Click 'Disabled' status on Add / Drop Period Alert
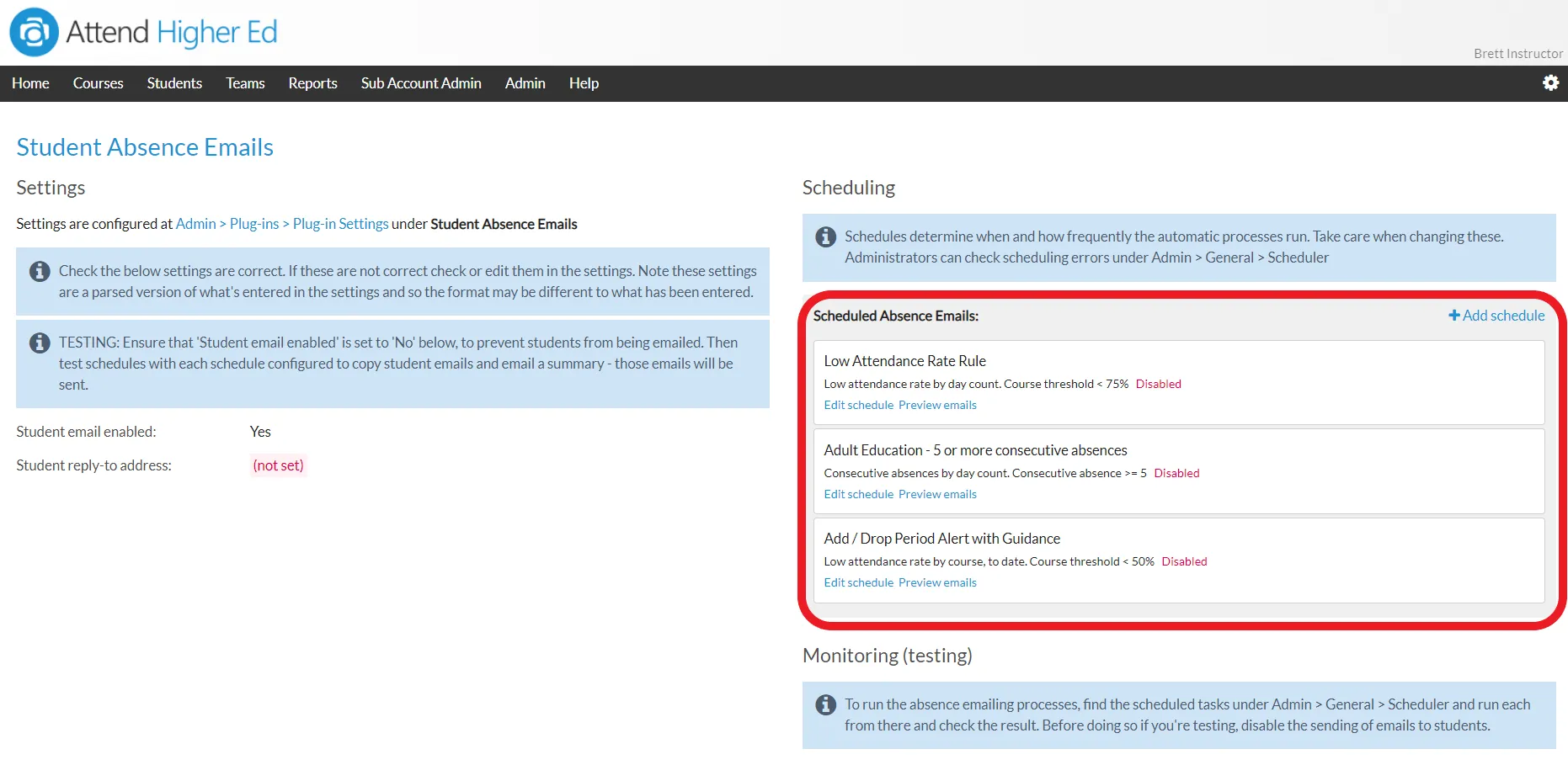Screen dimensions: 1568x765 tap(1184, 561)
